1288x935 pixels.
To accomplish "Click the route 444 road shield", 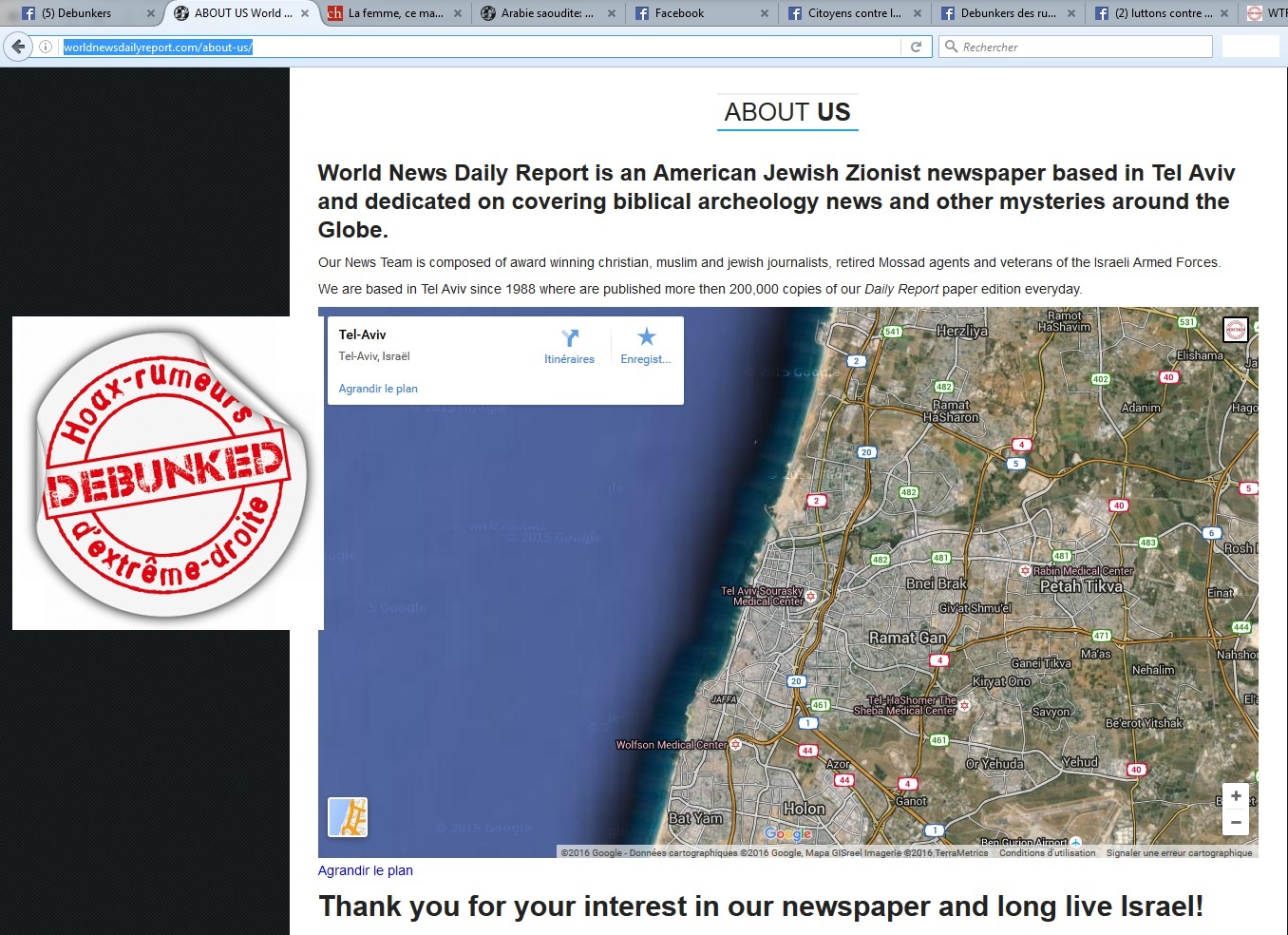I will [x=1241, y=627].
